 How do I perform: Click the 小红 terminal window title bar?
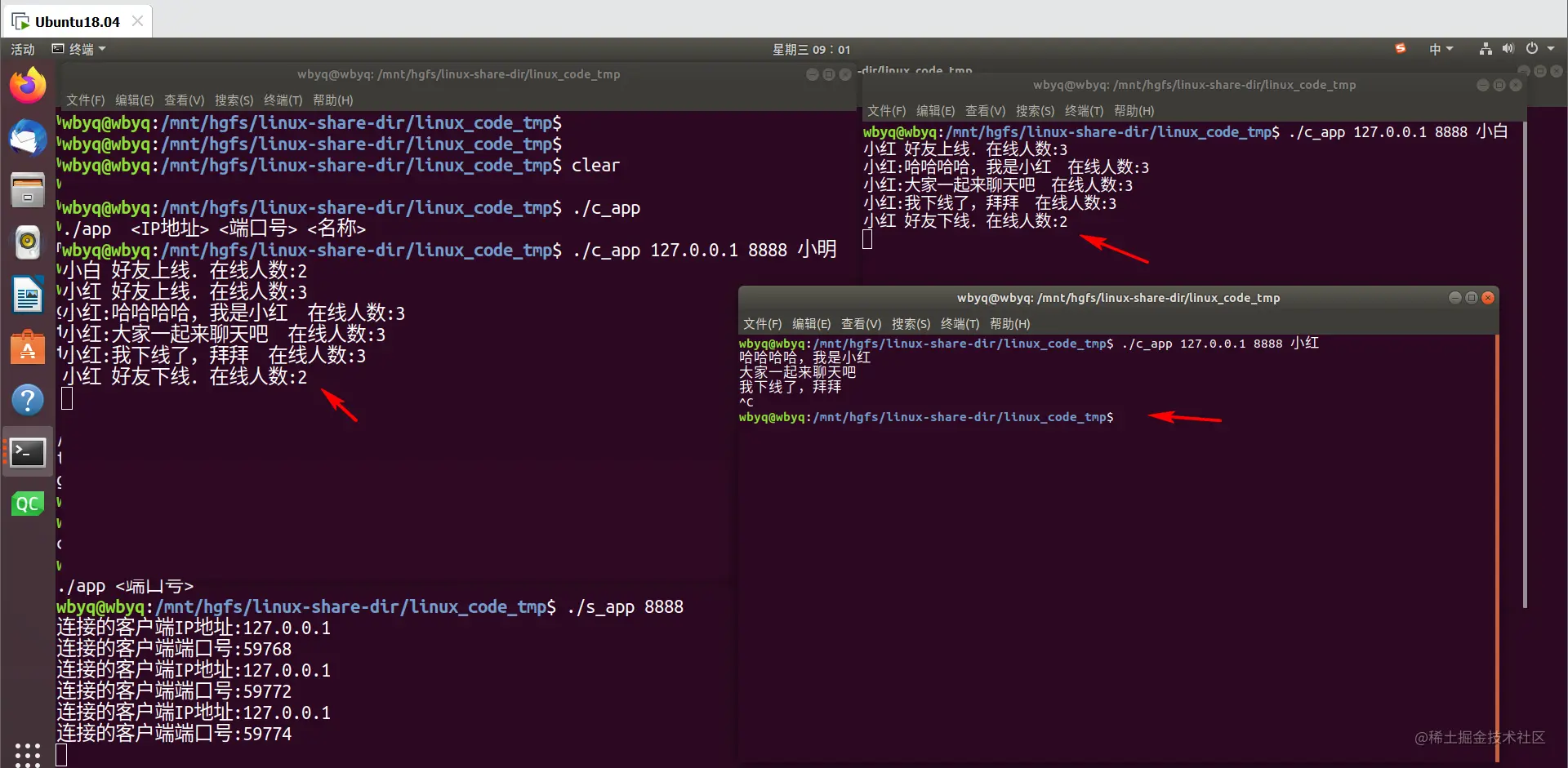1118,298
